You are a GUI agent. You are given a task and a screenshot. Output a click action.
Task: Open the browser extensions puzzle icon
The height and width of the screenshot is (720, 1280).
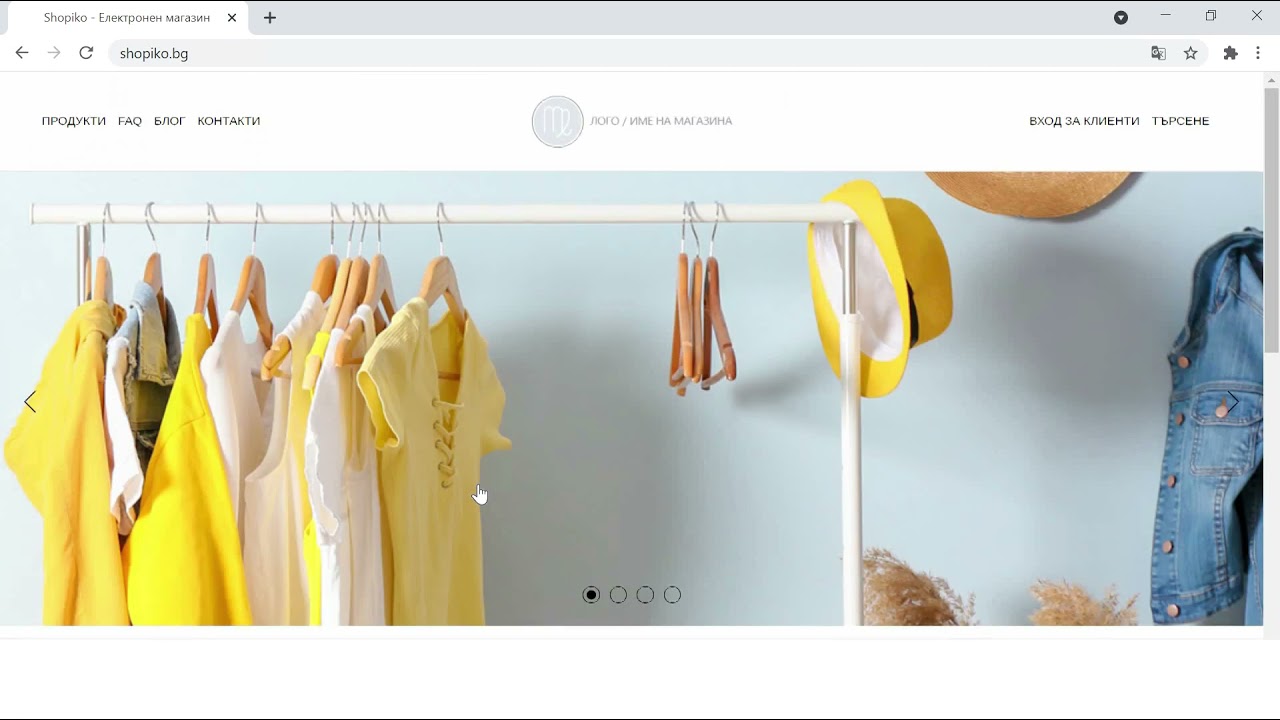(x=1230, y=53)
